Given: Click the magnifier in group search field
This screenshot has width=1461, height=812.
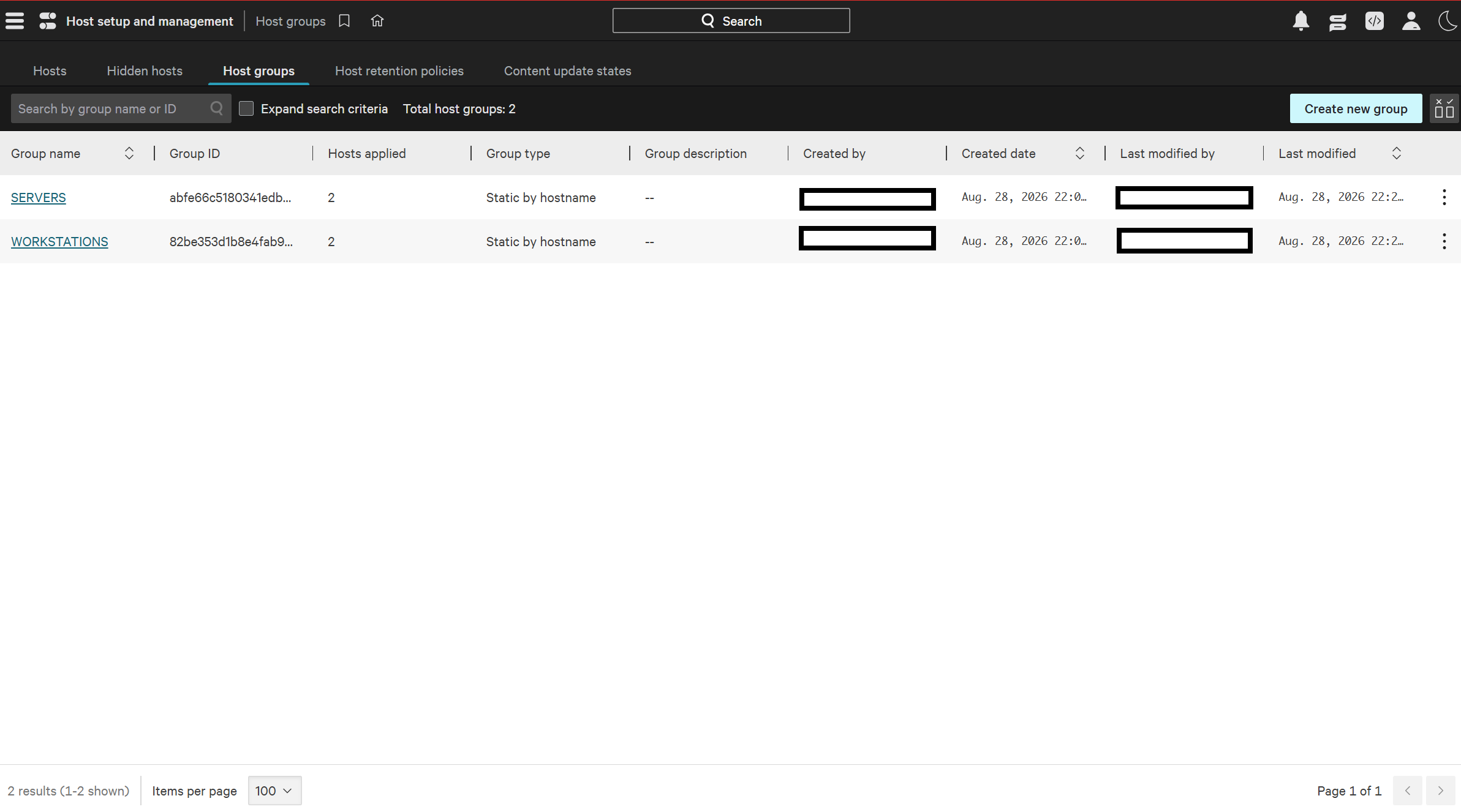Looking at the screenshot, I should 217,108.
